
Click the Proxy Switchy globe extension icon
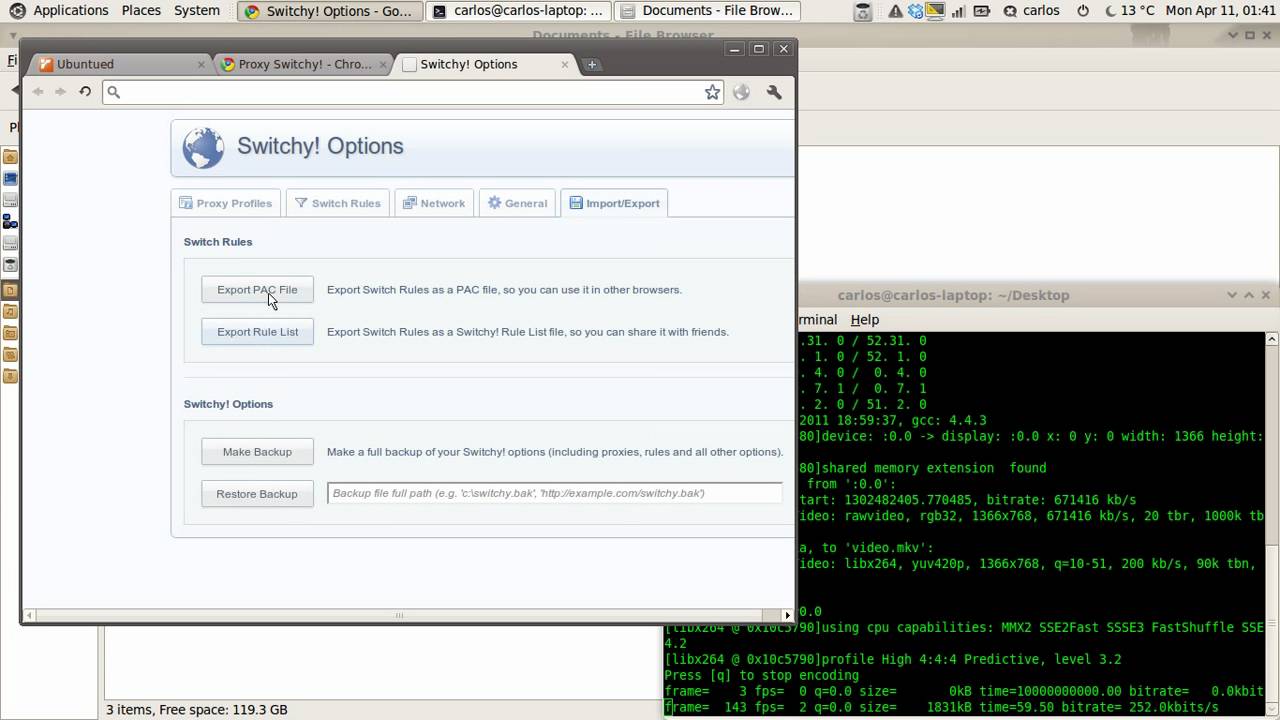click(x=741, y=92)
